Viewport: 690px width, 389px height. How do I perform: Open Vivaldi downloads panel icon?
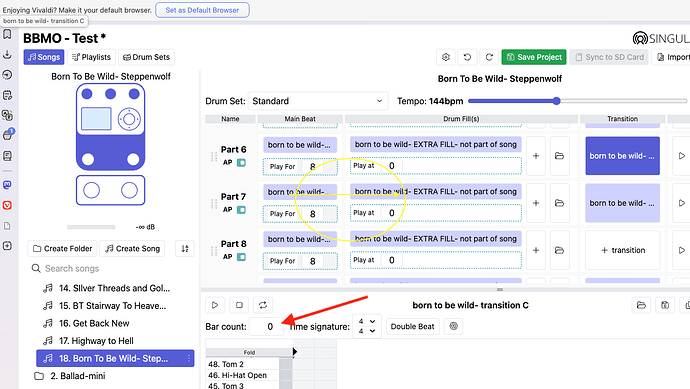tap(7, 55)
